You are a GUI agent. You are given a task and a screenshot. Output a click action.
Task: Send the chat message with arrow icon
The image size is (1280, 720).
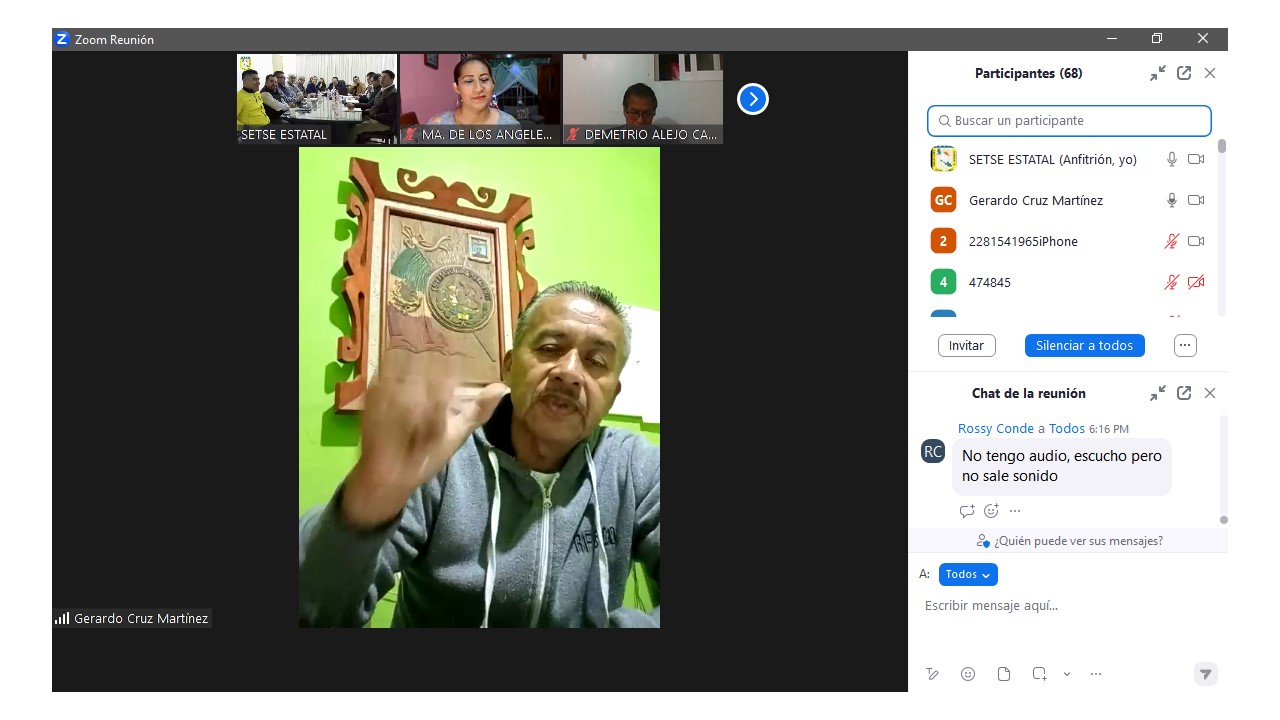[1206, 674]
